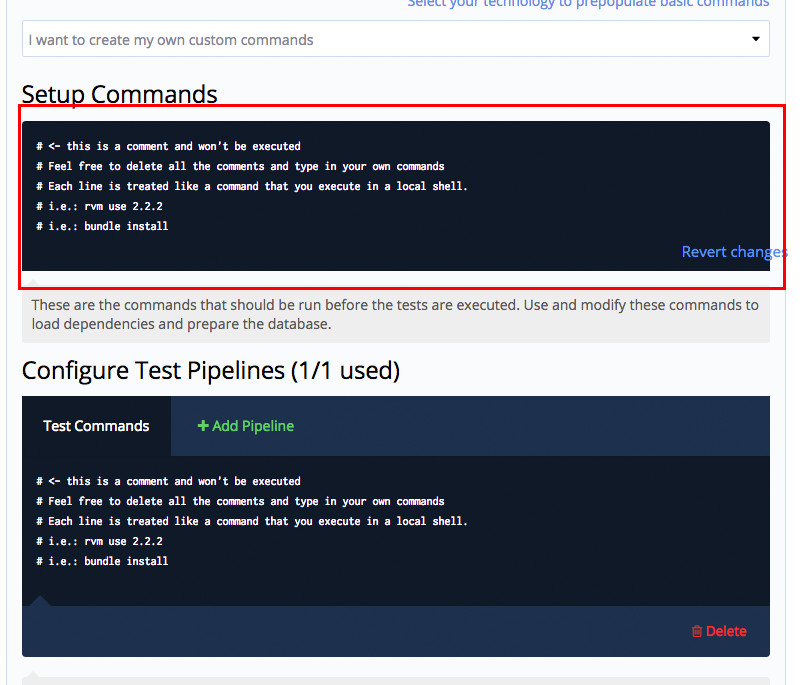Click first comment line in Setup Commands editor
802x685 pixels.
coord(168,146)
